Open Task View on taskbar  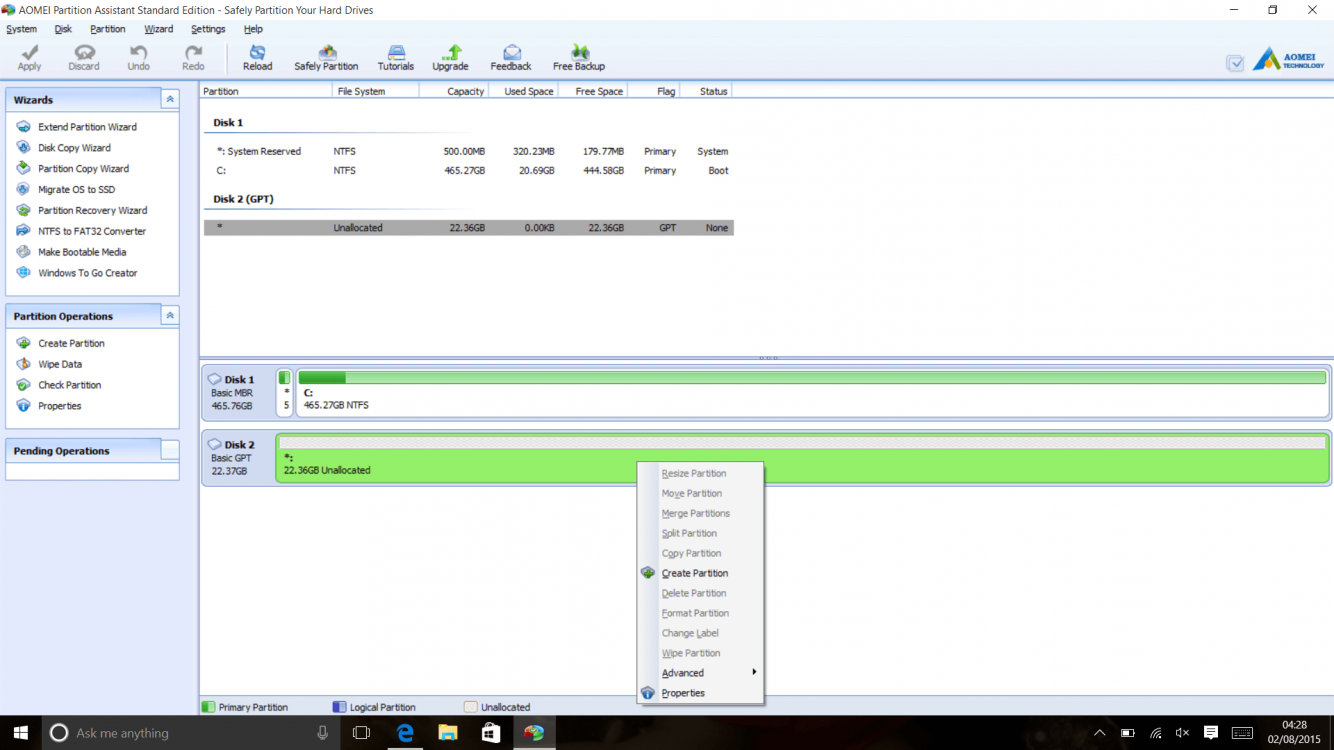362,733
